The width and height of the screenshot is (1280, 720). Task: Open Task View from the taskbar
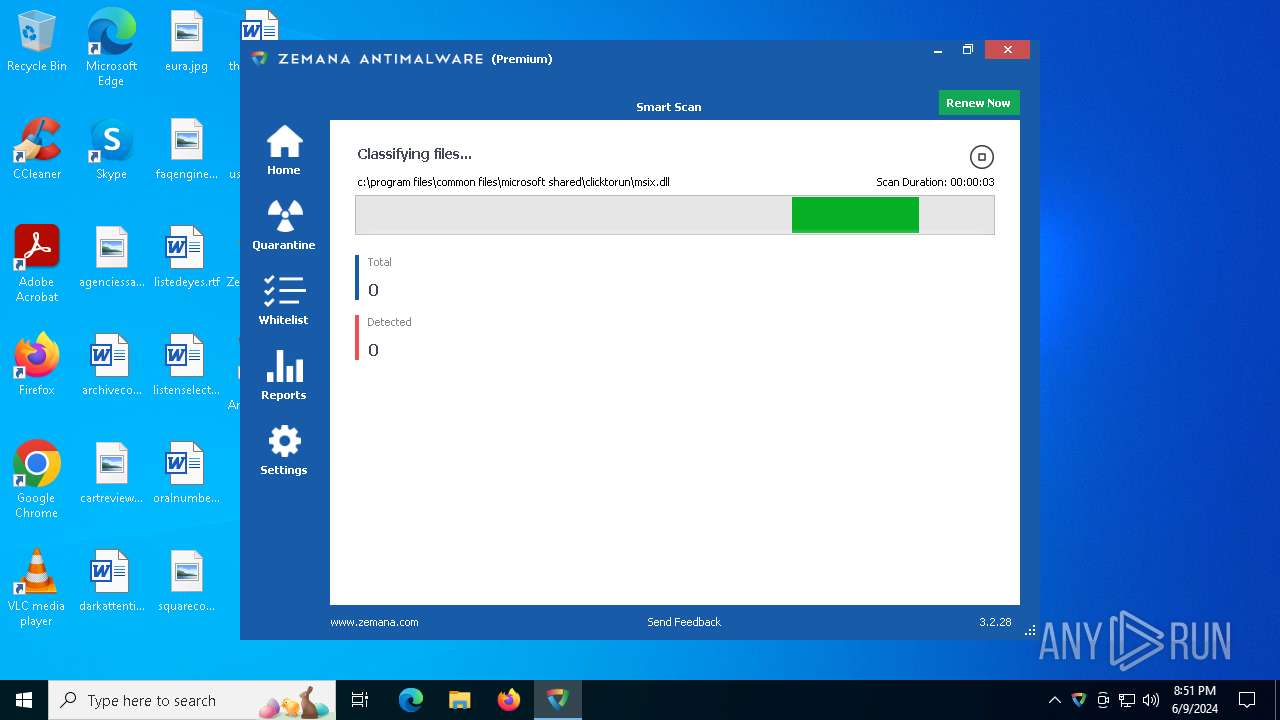pyautogui.click(x=360, y=700)
